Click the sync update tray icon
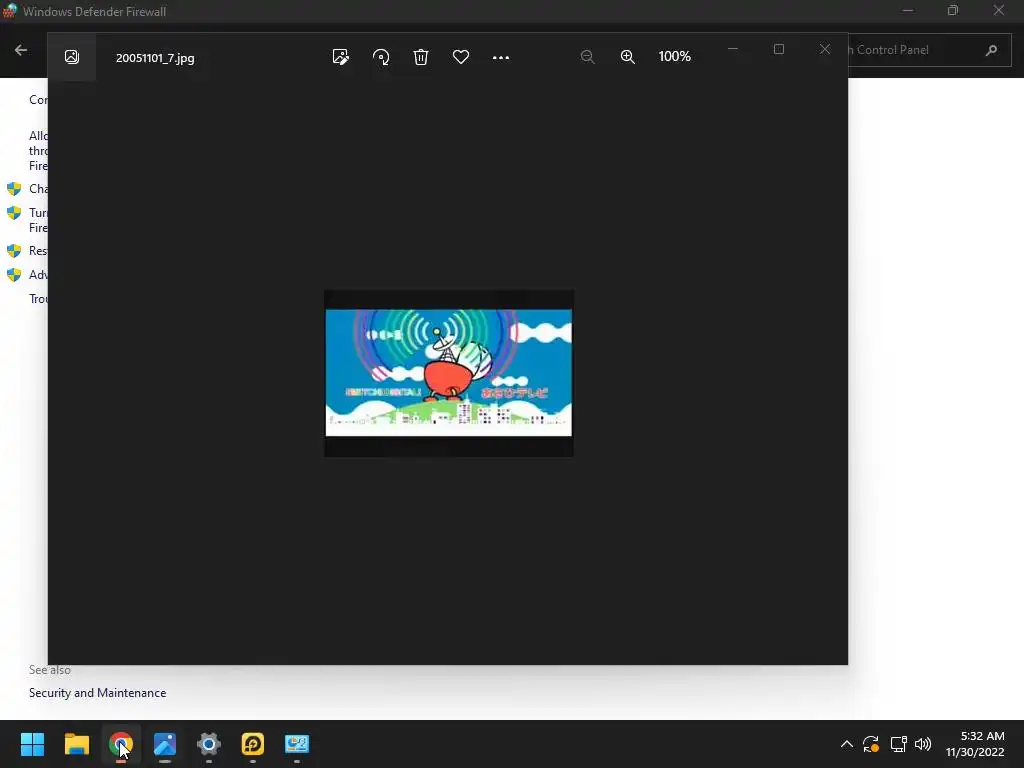 tap(871, 744)
